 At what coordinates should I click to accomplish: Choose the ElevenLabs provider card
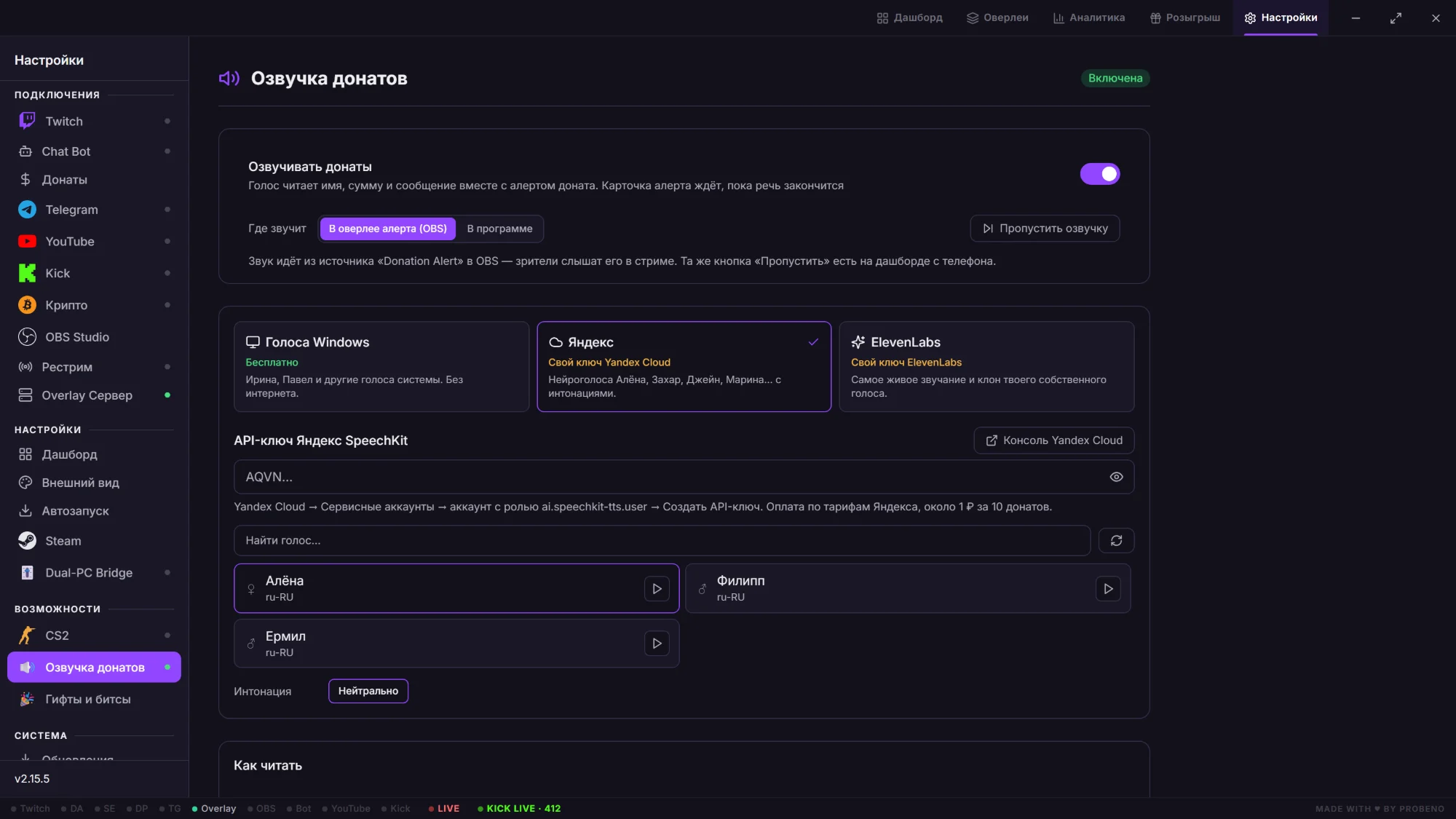coord(986,367)
